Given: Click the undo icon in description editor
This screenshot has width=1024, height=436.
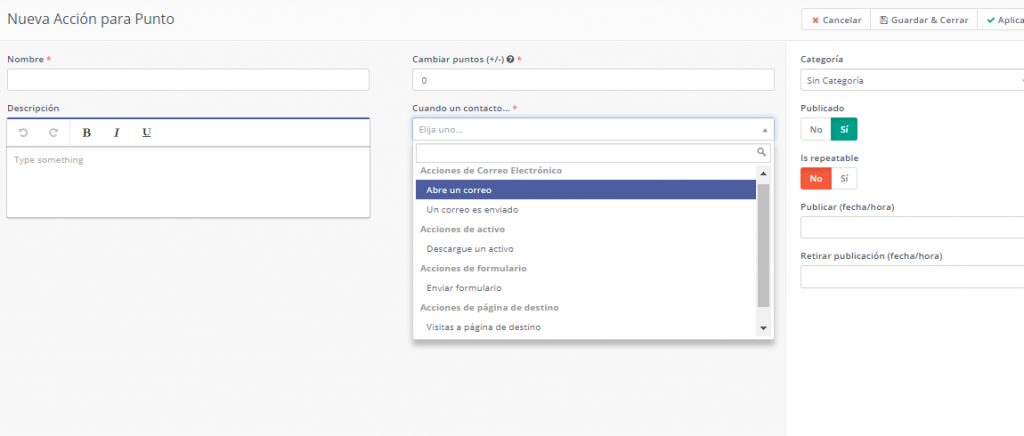Looking at the screenshot, I should pyautogui.click(x=24, y=133).
